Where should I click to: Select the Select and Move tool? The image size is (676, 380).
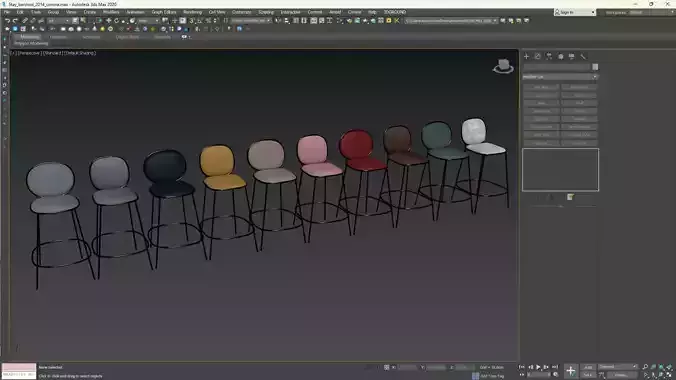coord(108,20)
